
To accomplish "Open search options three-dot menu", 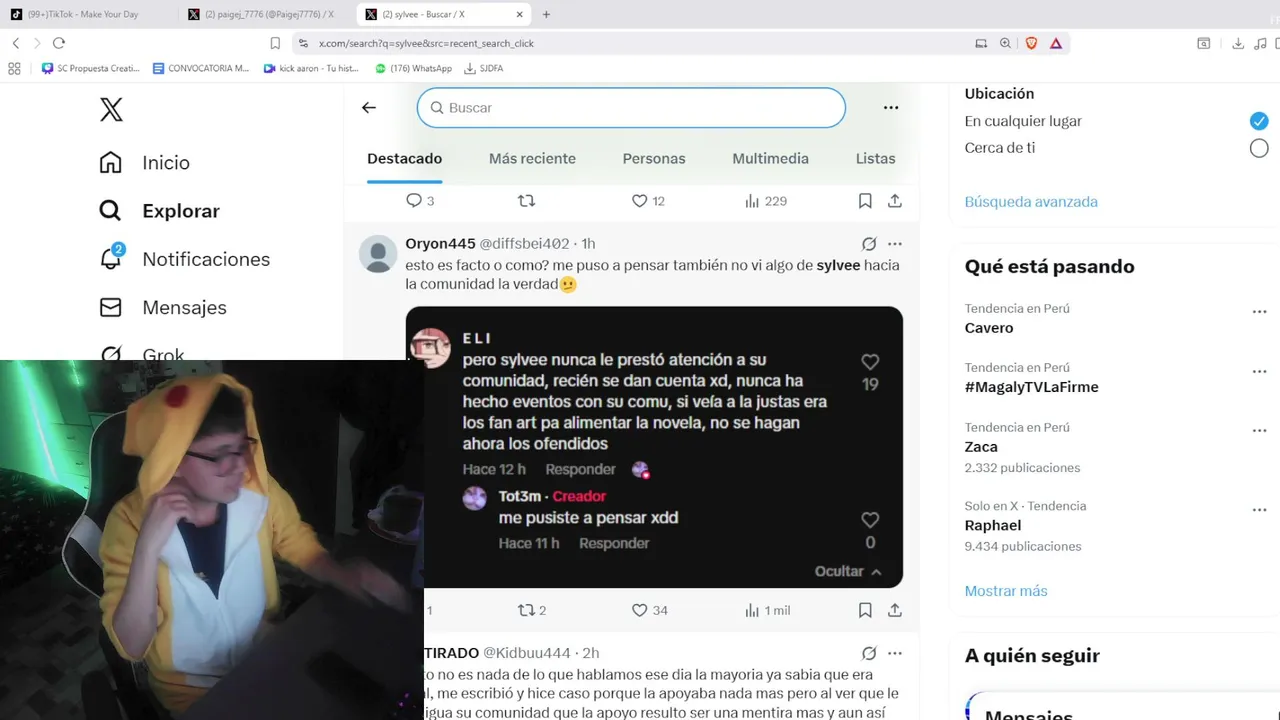I will pyautogui.click(x=891, y=108).
